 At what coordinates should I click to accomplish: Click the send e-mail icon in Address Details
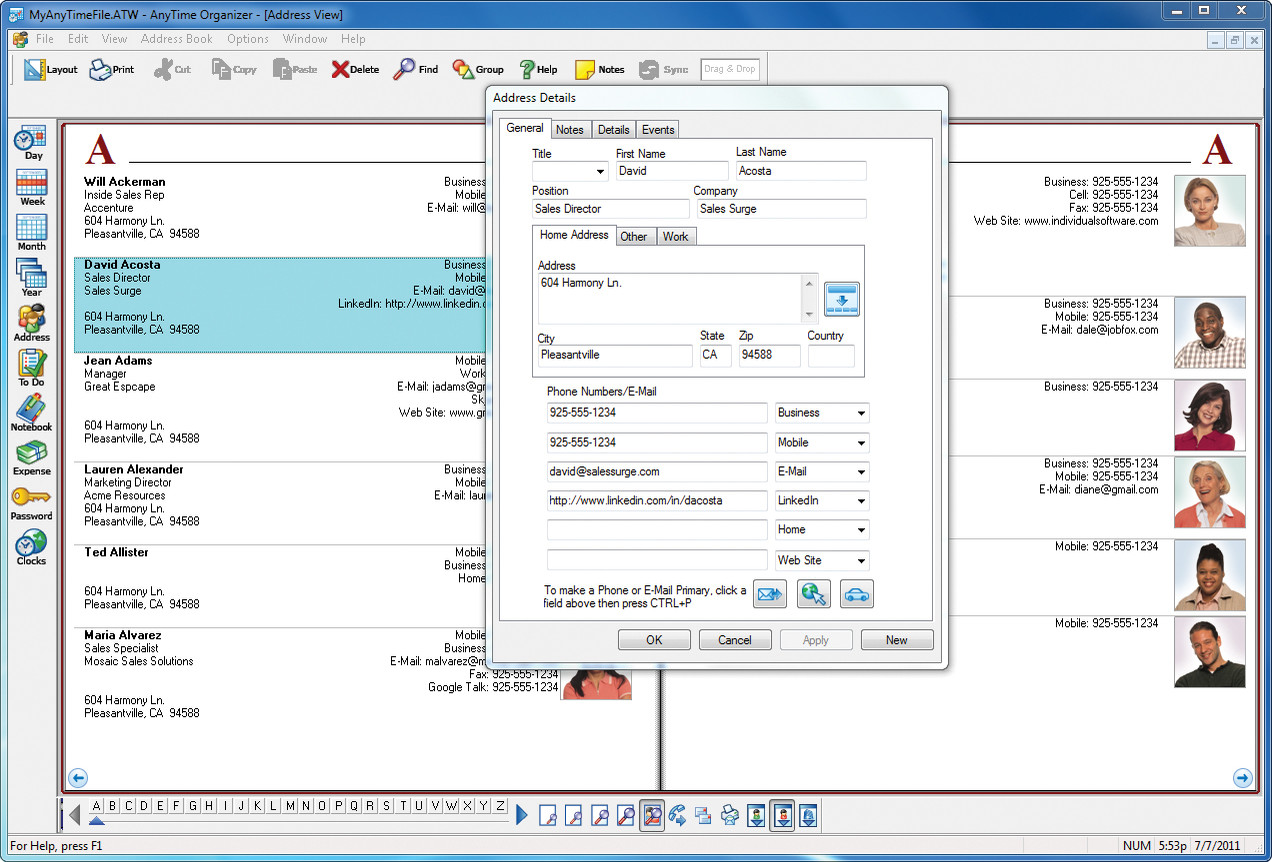(x=769, y=594)
